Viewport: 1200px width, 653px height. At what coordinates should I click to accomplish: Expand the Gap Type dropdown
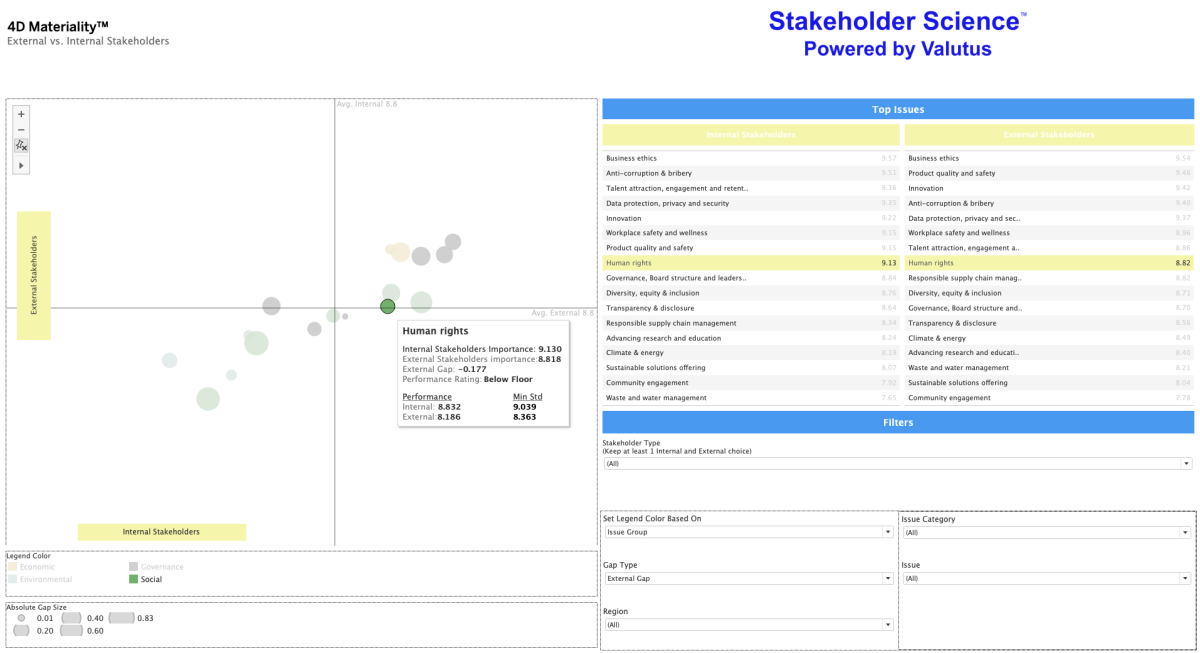pyautogui.click(x=747, y=579)
